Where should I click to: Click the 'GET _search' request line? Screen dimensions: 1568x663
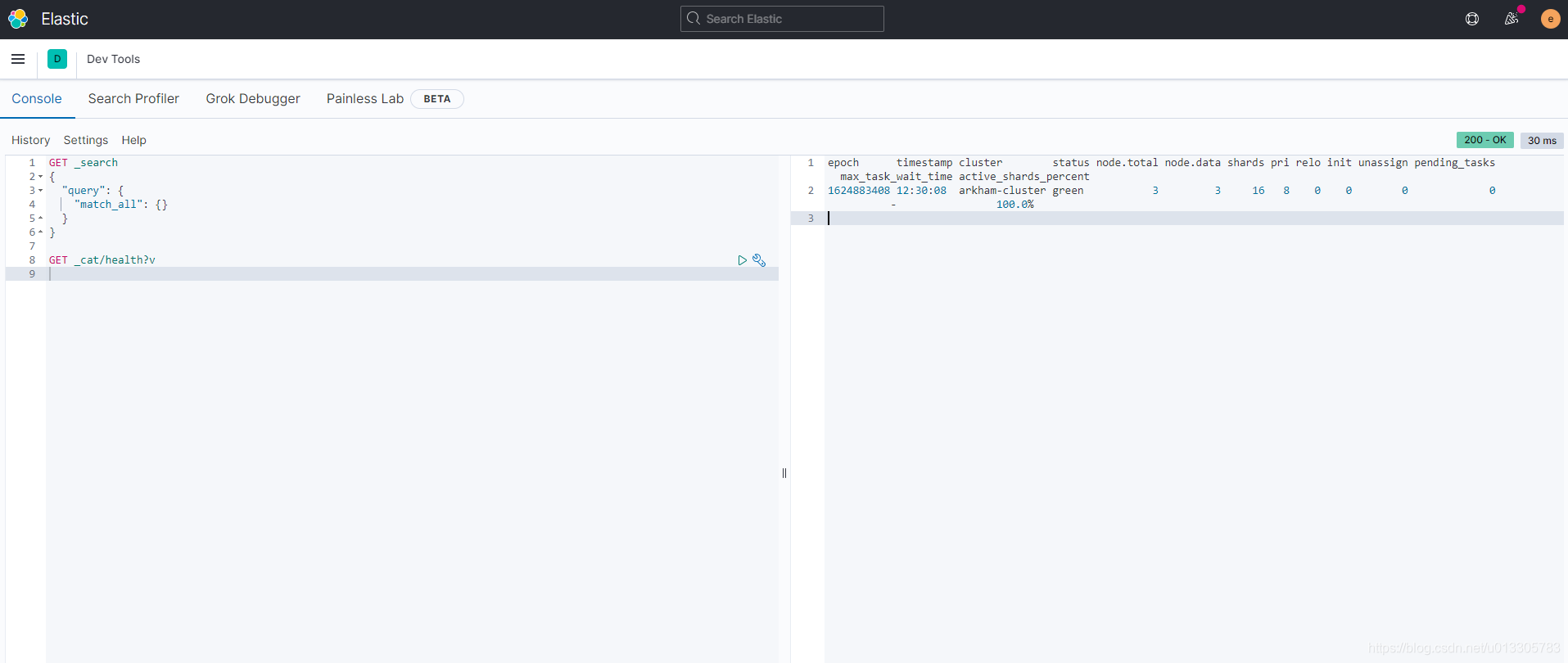pos(84,163)
